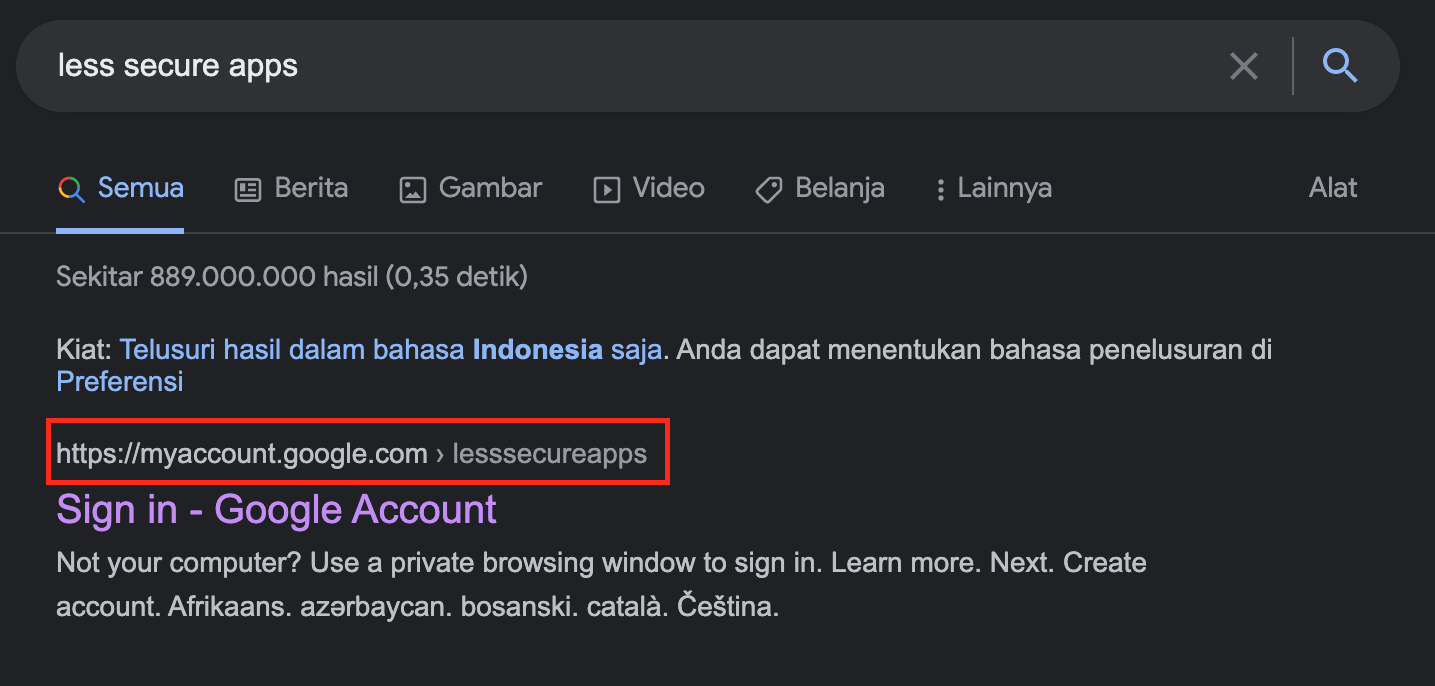Open the Sign in - Google Account result

point(276,510)
